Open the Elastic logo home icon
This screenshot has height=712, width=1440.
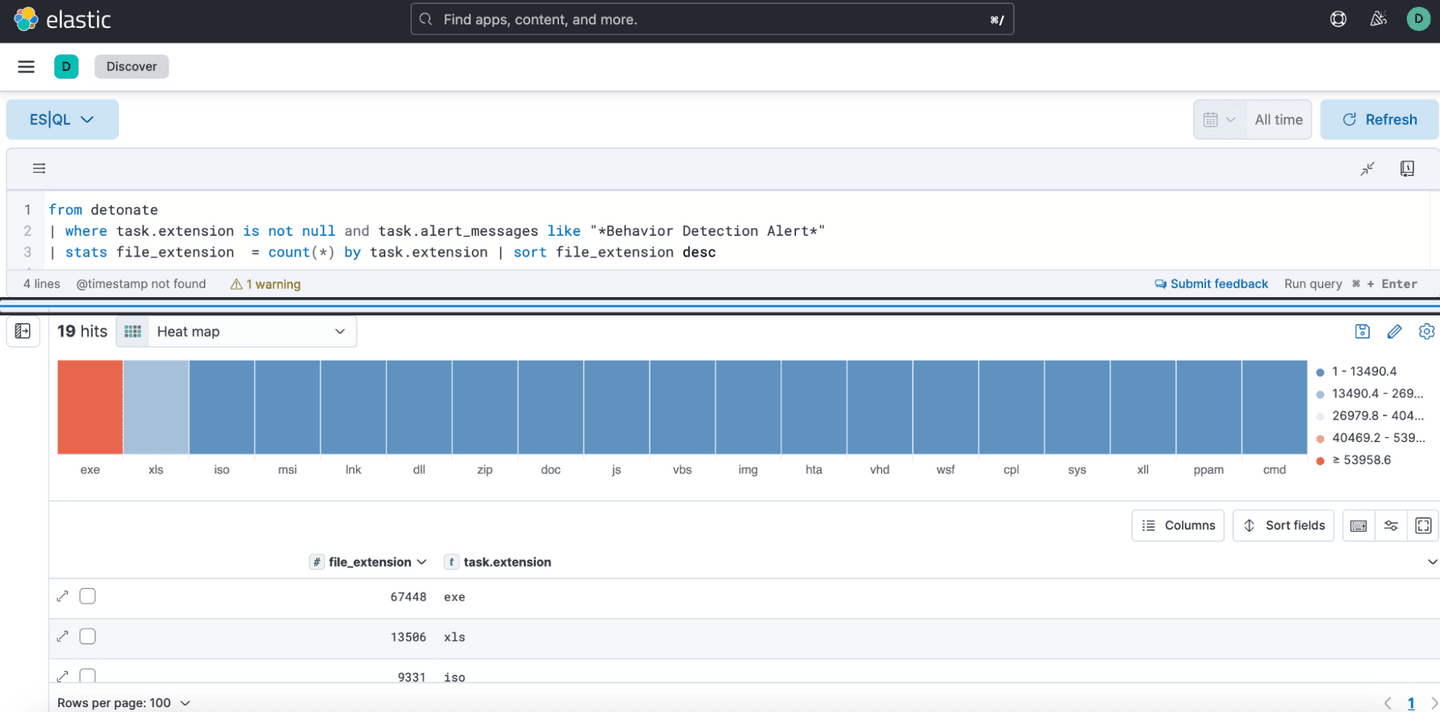point(26,18)
